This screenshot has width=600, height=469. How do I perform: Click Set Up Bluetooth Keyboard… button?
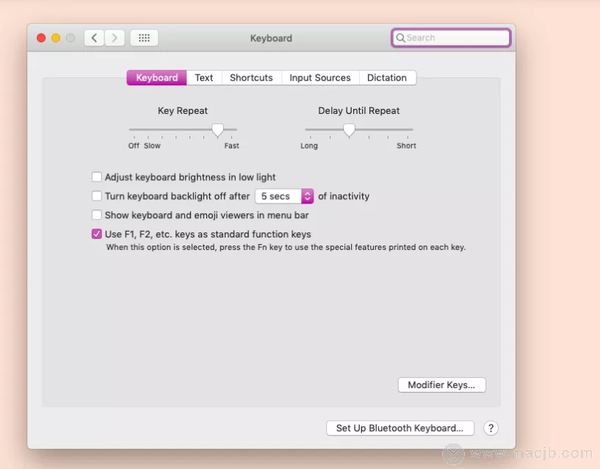(400, 428)
